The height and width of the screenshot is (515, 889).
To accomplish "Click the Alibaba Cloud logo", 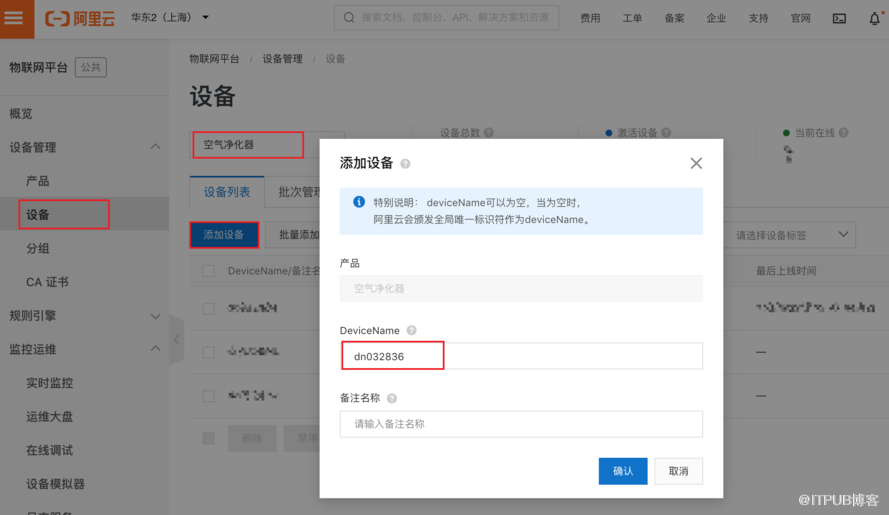I will 82,18.
